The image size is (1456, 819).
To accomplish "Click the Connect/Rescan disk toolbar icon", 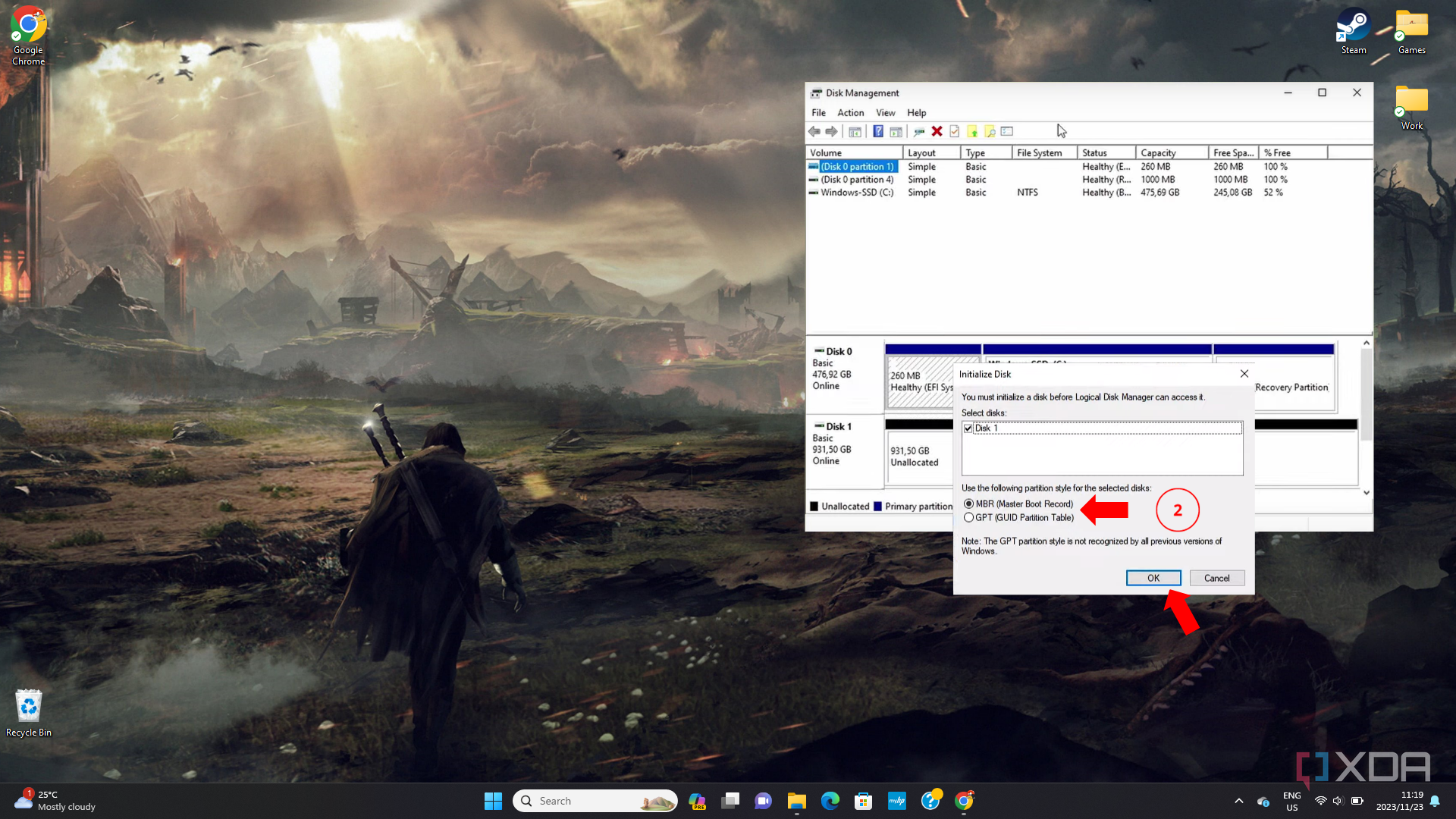I will pos(919,132).
